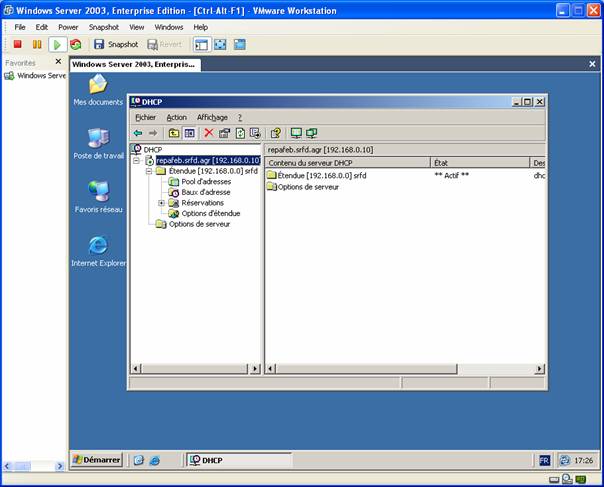Open the VMware Help menu
The width and height of the screenshot is (604, 487).
tap(200, 27)
